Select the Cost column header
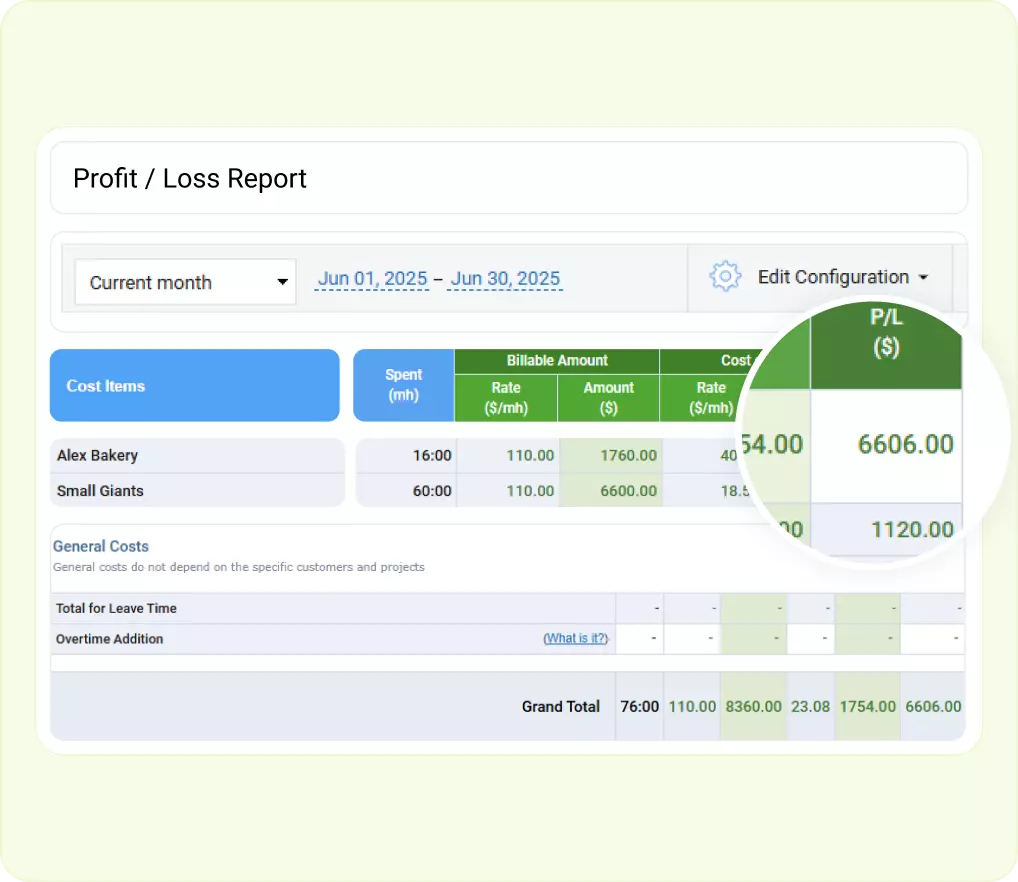Screen dimensions: 1018x882 tap(736, 361)
